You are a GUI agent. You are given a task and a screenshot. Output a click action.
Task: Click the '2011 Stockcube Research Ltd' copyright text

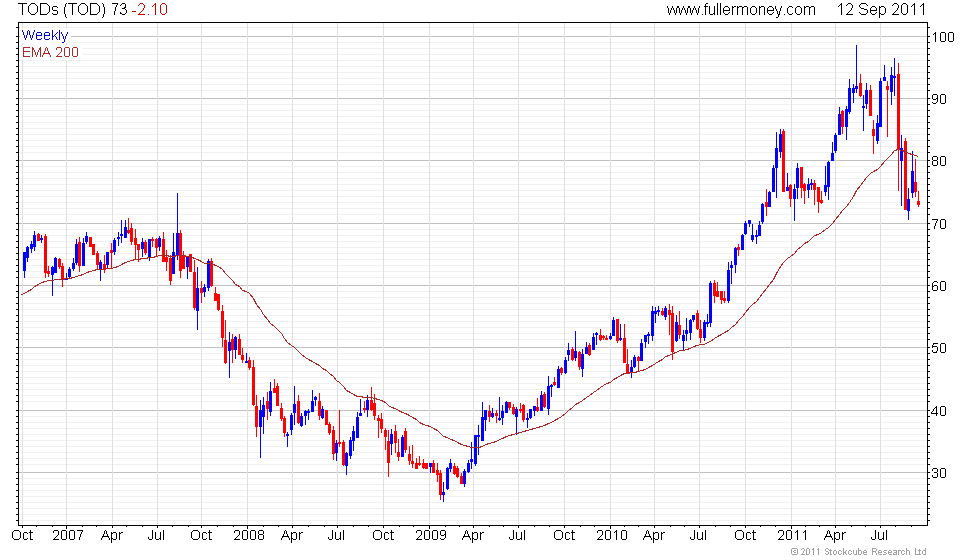coord(858,552)
